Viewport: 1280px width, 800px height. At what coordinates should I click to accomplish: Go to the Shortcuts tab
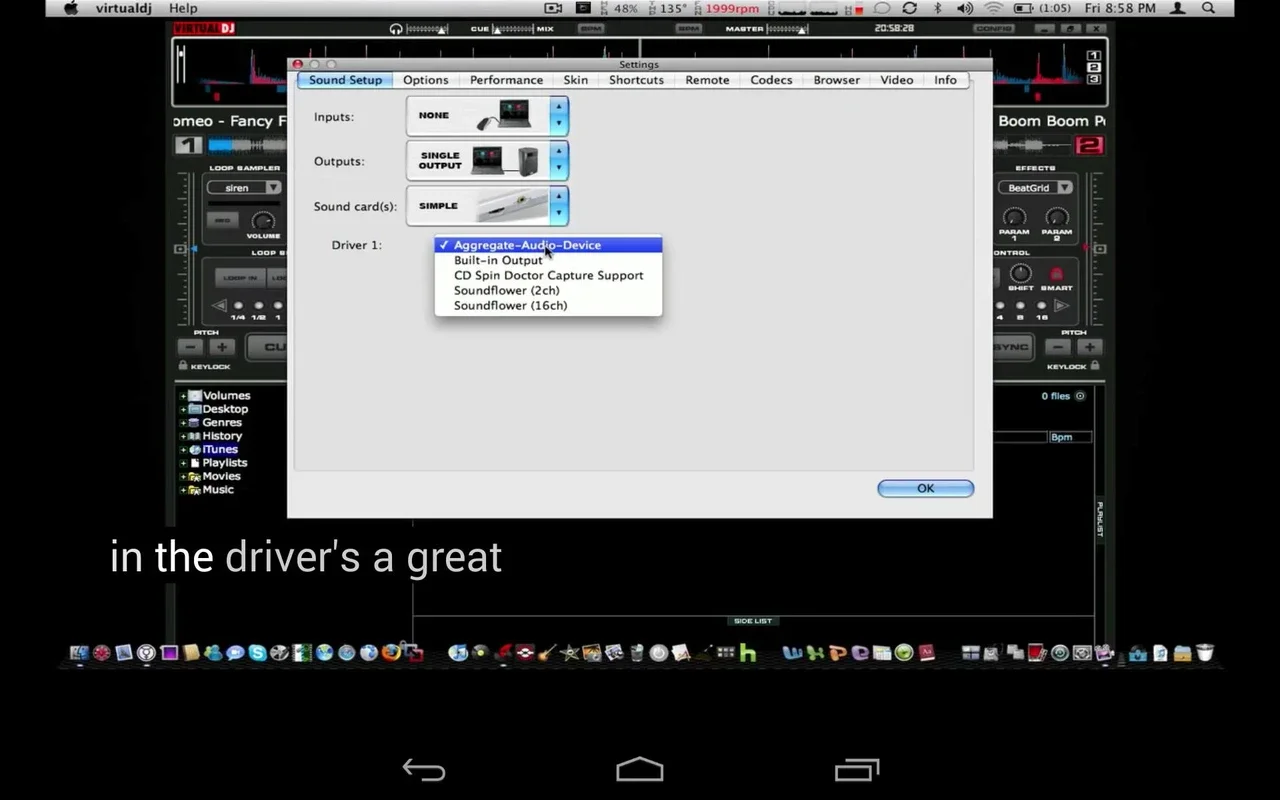coord(636,80)
